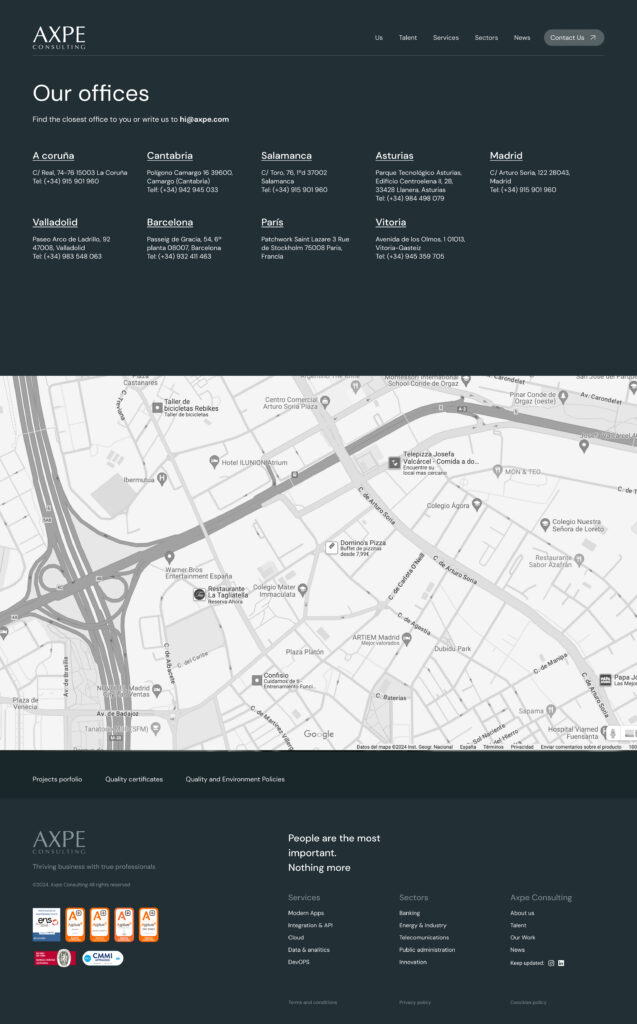The height and width of the screenshot is (1024, 637).
Task: Click the Privacy policy footer link
Action: (x=415, y=1002)
